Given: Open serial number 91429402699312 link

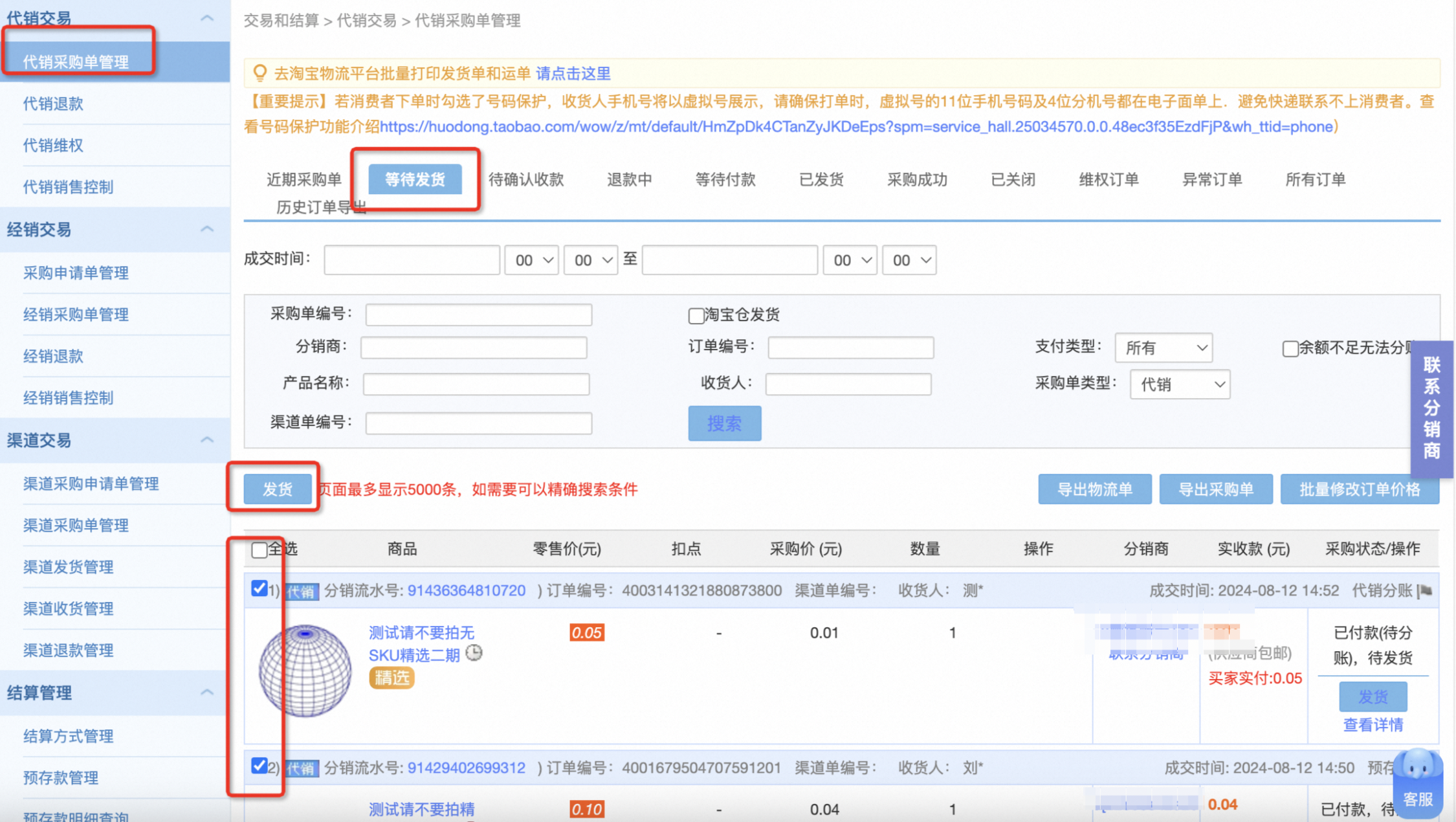Looking at the screenshot, I should point(467,768).
